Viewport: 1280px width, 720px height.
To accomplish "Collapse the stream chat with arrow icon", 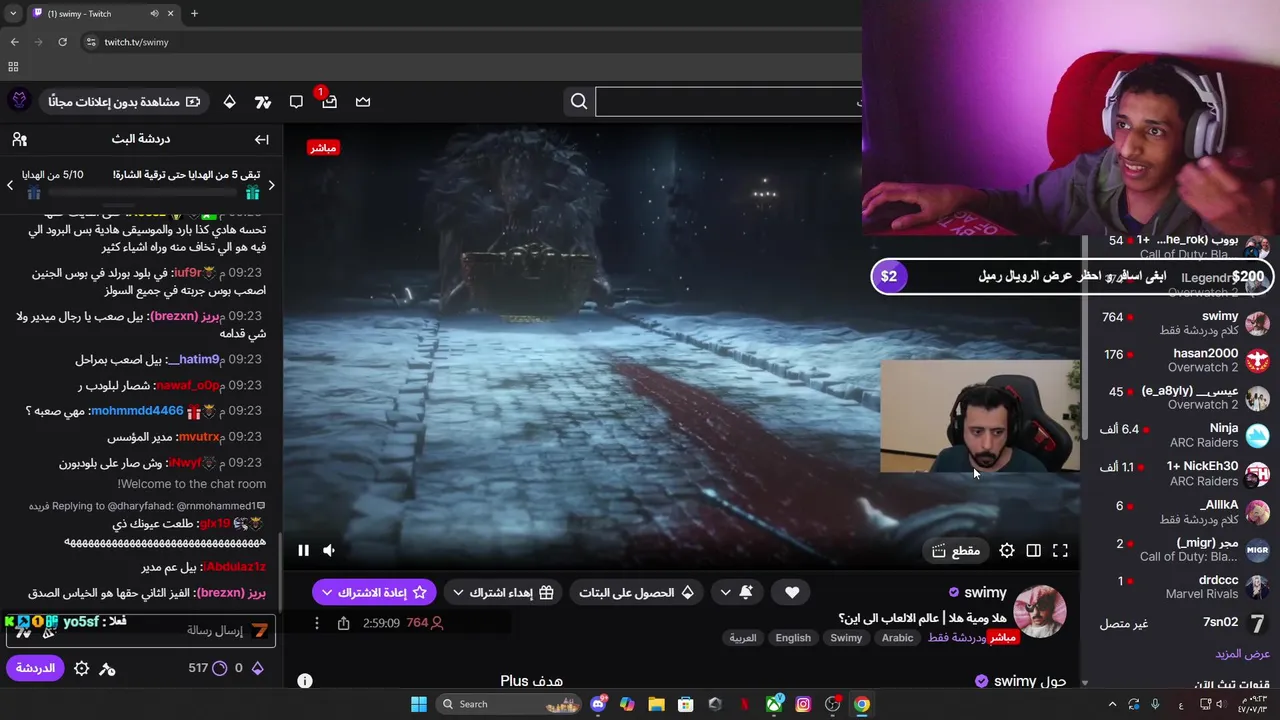I will 261,139.
